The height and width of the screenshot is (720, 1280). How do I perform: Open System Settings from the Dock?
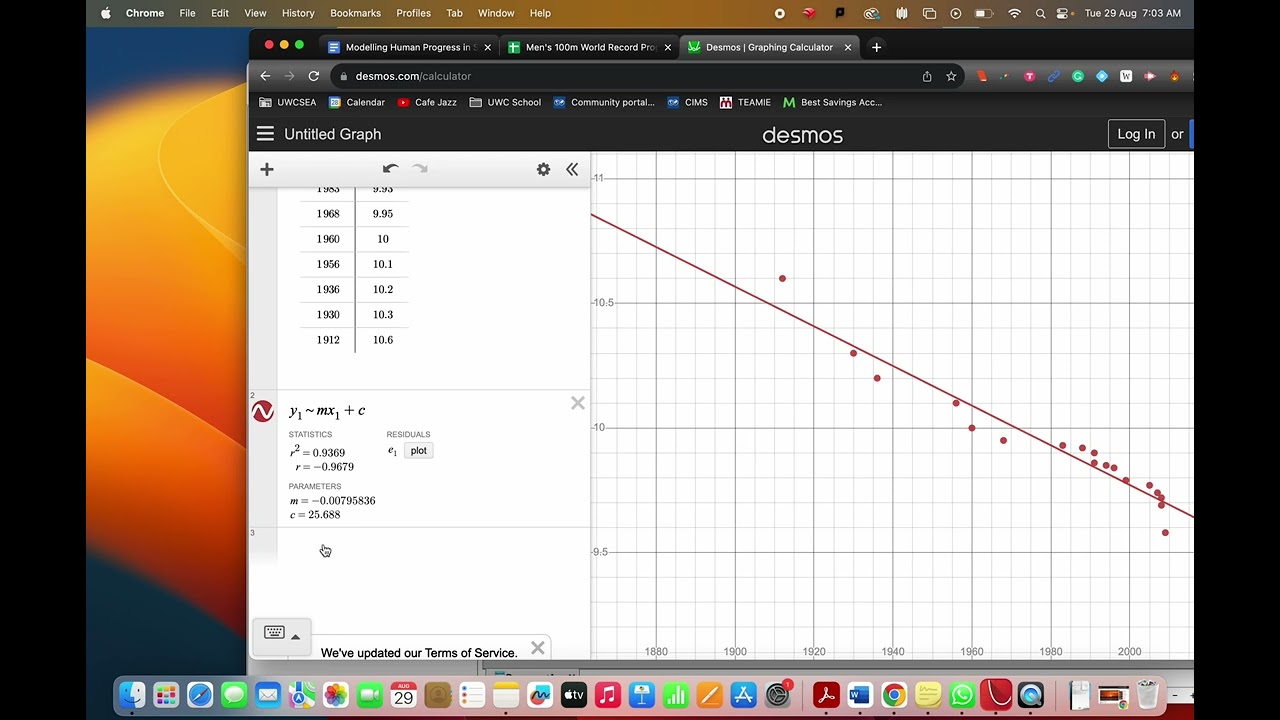[x=778, y=694]
